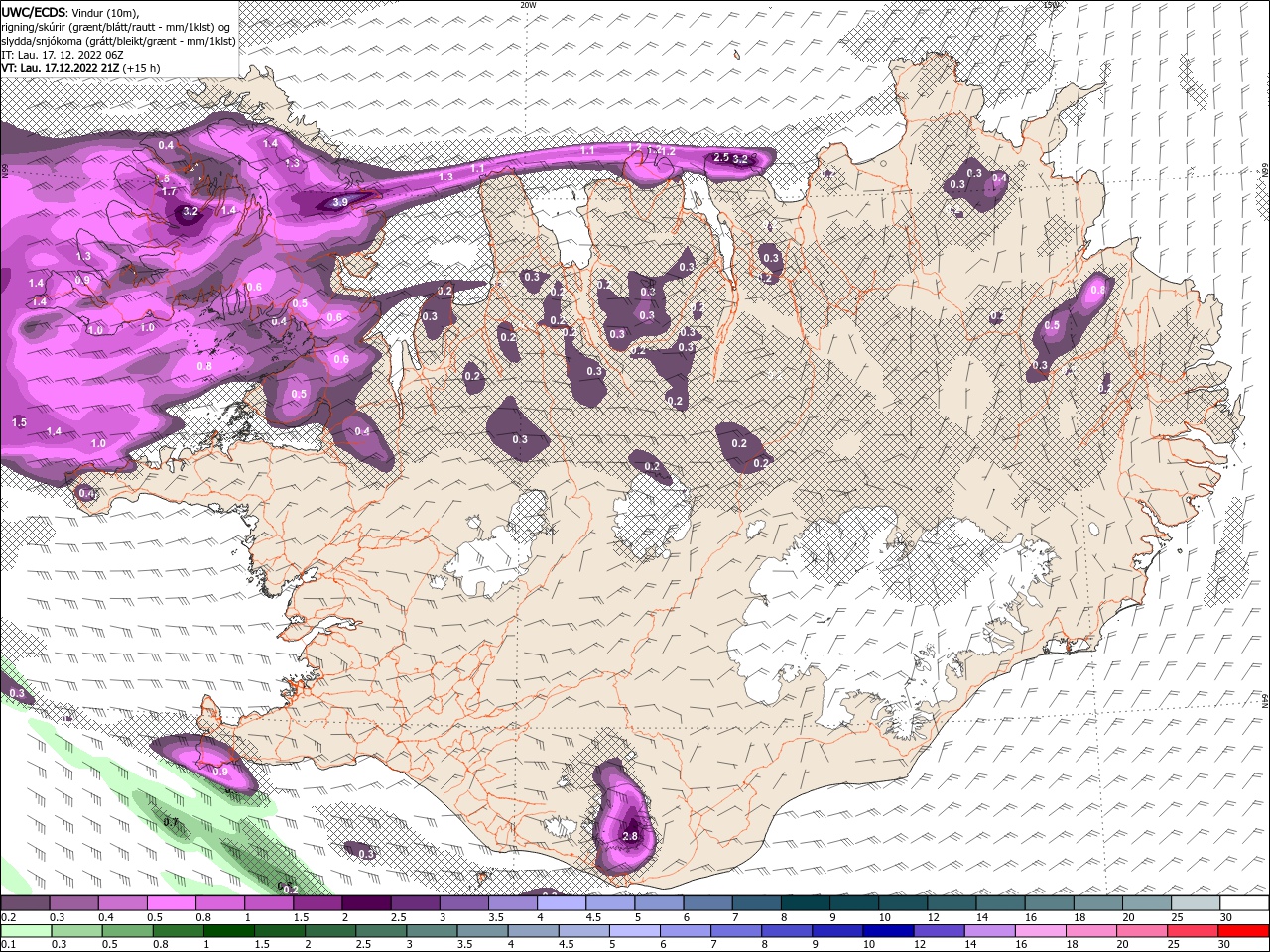Click the 1.7 precipitation value on the map
1270x952 pixels.
pyautogui.click(x=169, y=191)
